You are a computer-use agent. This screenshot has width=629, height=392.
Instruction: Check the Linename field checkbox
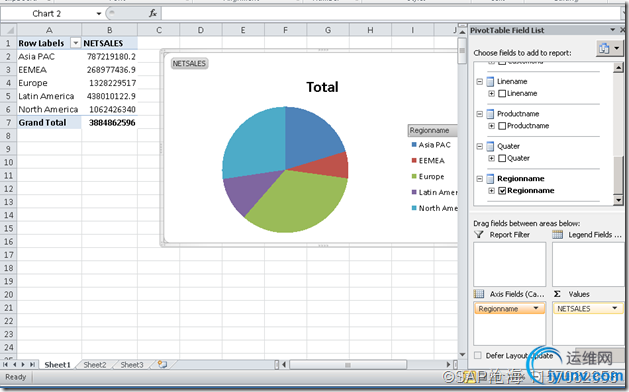pos(502,93)
